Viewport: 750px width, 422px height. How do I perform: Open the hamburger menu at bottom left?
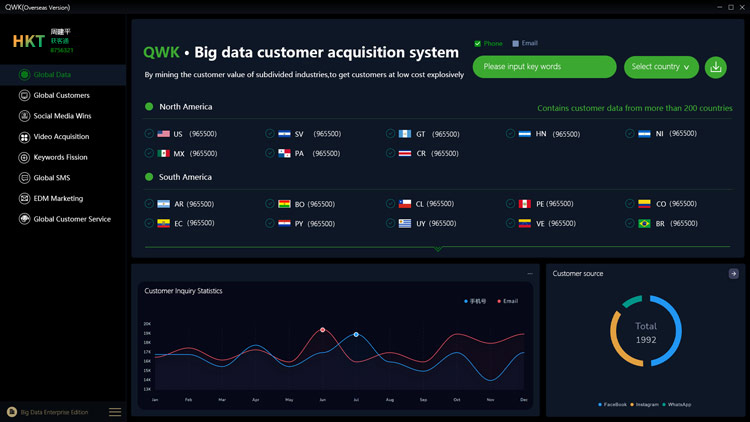115,411
